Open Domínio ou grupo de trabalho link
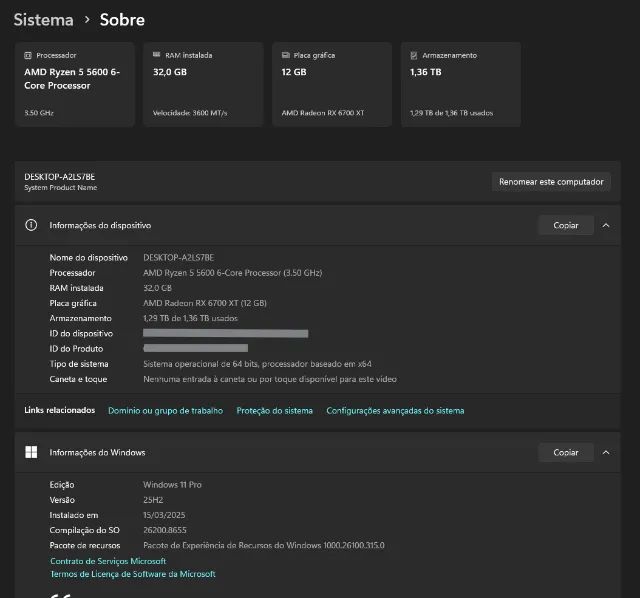640x598 pixels. coord(165,411)
